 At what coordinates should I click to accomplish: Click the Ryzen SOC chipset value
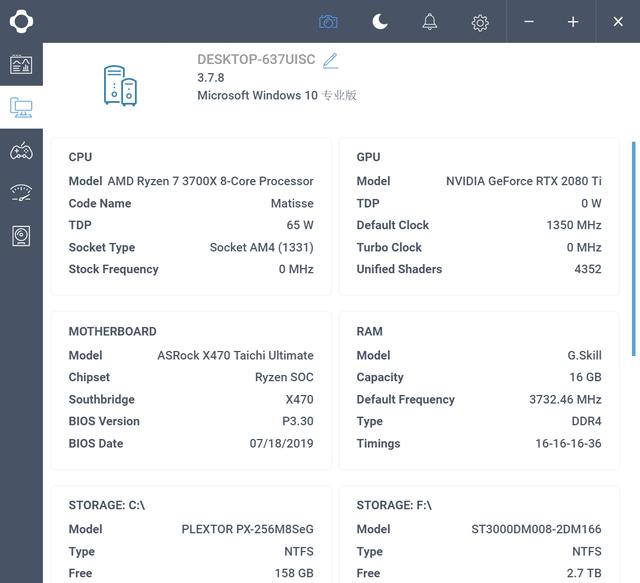[x=284, y=377]
